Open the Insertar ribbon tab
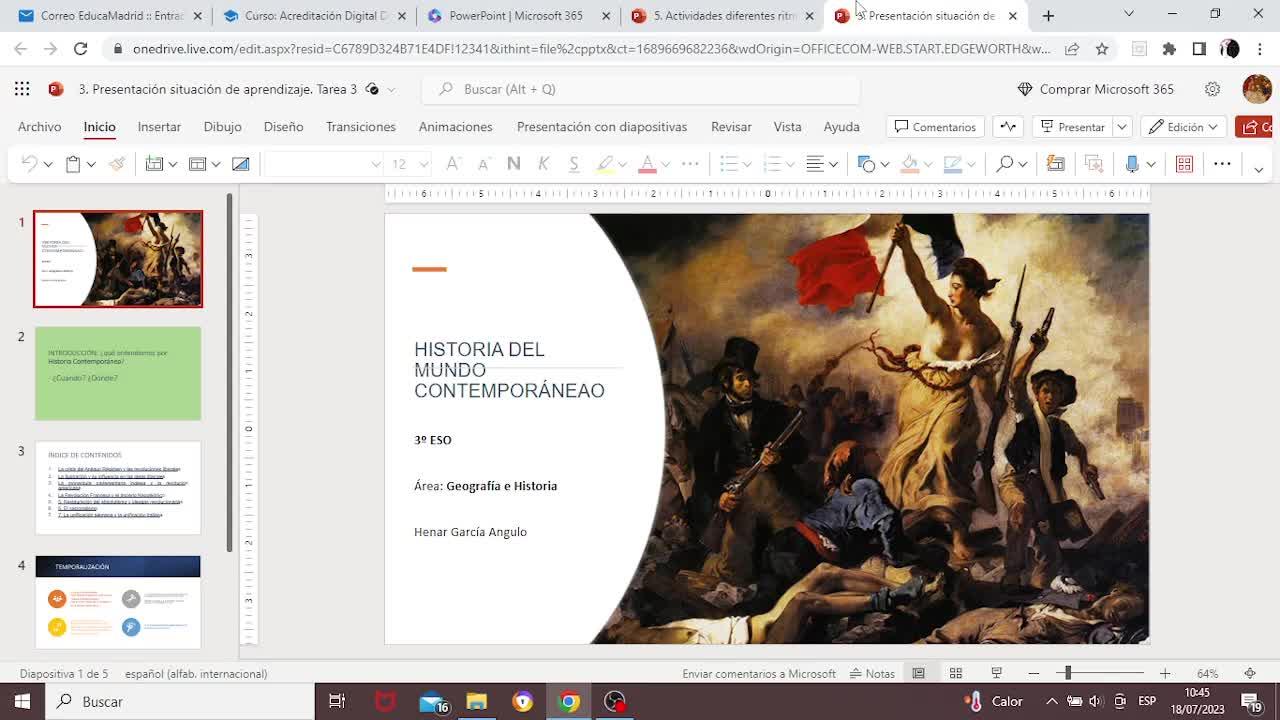This screenshot has width=1280, height=720. [x=159, y=127]
